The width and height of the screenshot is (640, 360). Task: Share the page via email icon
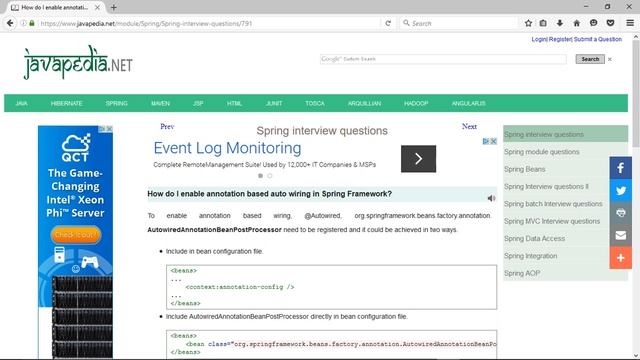621,235
